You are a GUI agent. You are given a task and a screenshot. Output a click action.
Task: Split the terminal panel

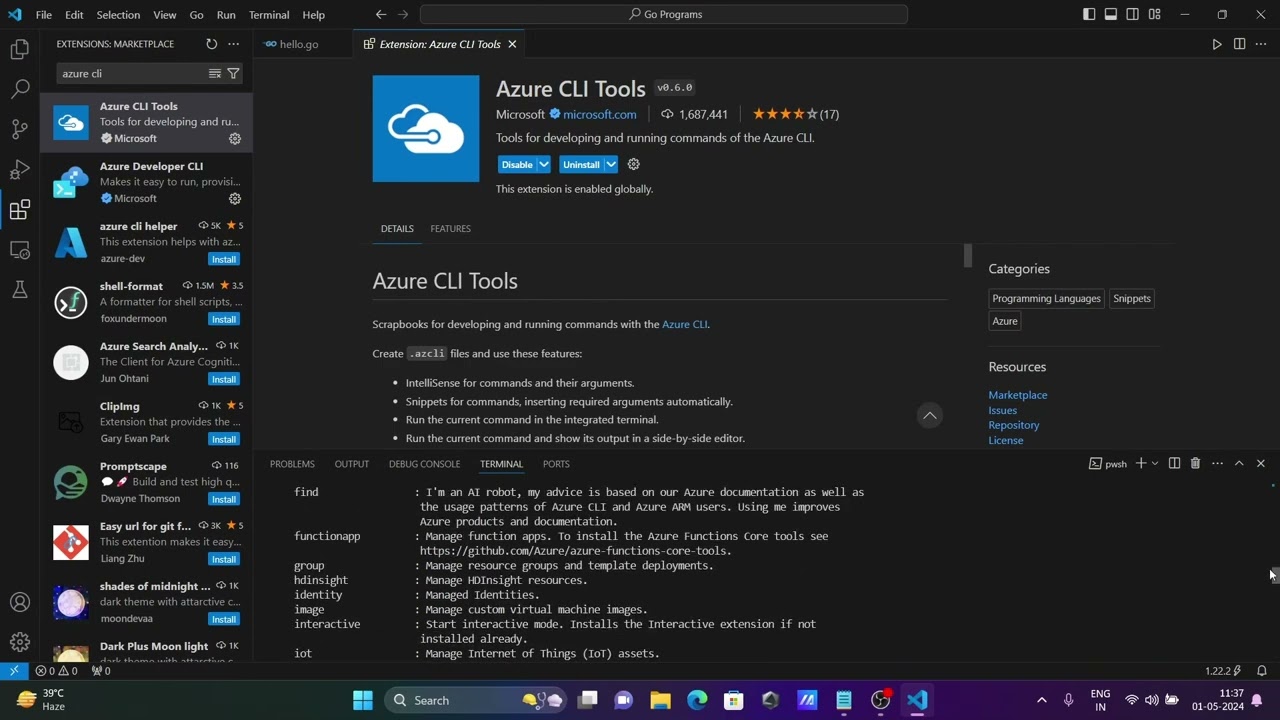(1175, 463)
